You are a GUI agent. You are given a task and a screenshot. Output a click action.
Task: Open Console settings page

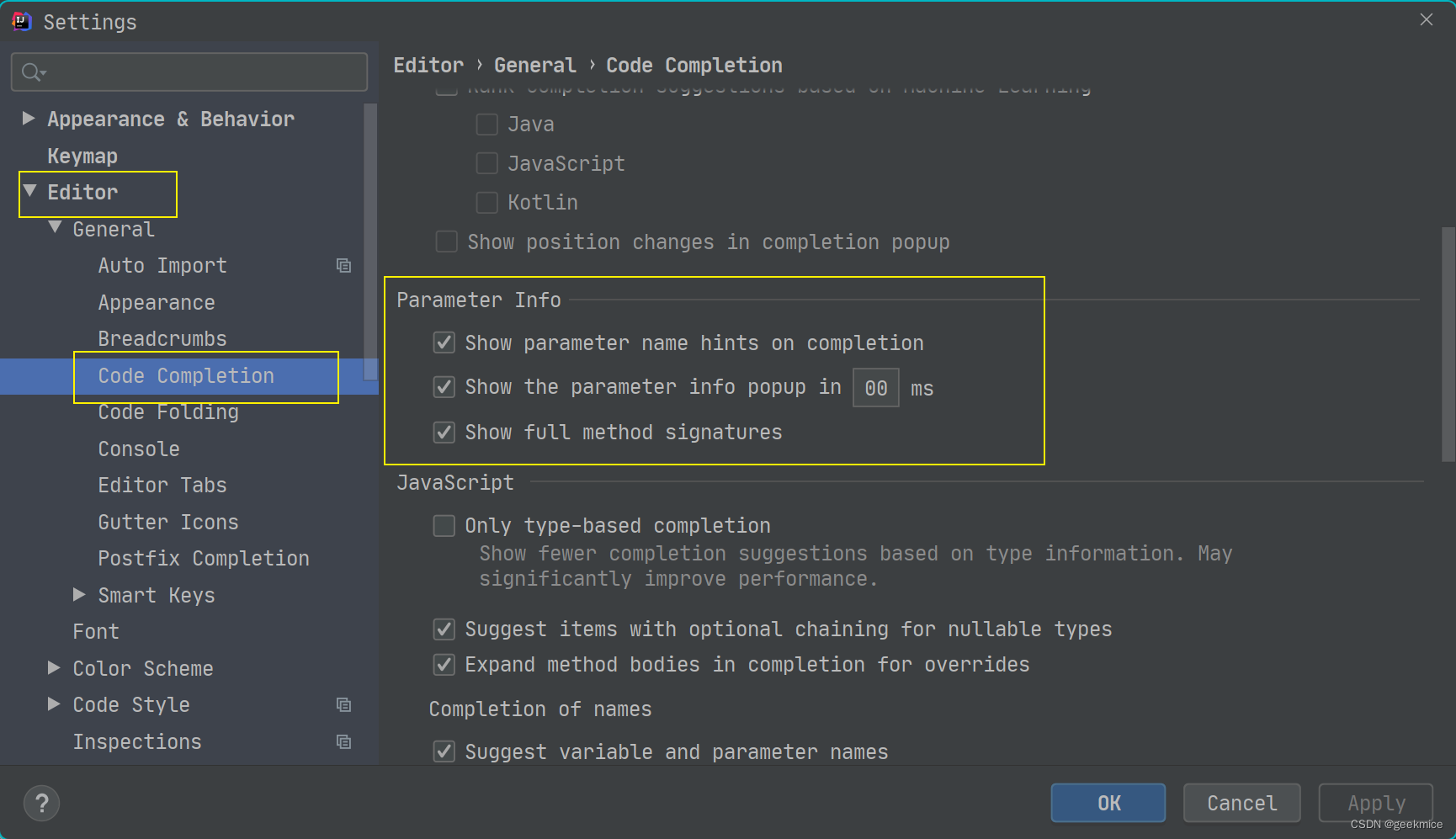(x=139, y=449)
